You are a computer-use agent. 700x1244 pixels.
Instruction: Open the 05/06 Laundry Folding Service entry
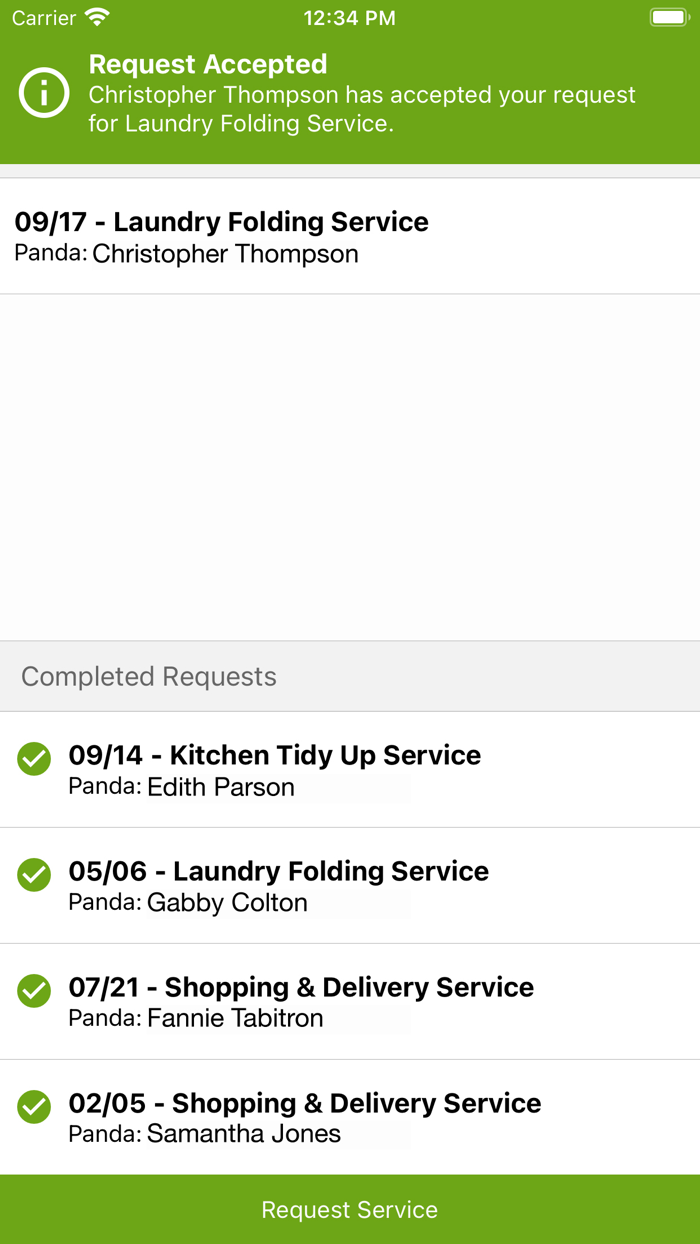(x=277, y=871)
